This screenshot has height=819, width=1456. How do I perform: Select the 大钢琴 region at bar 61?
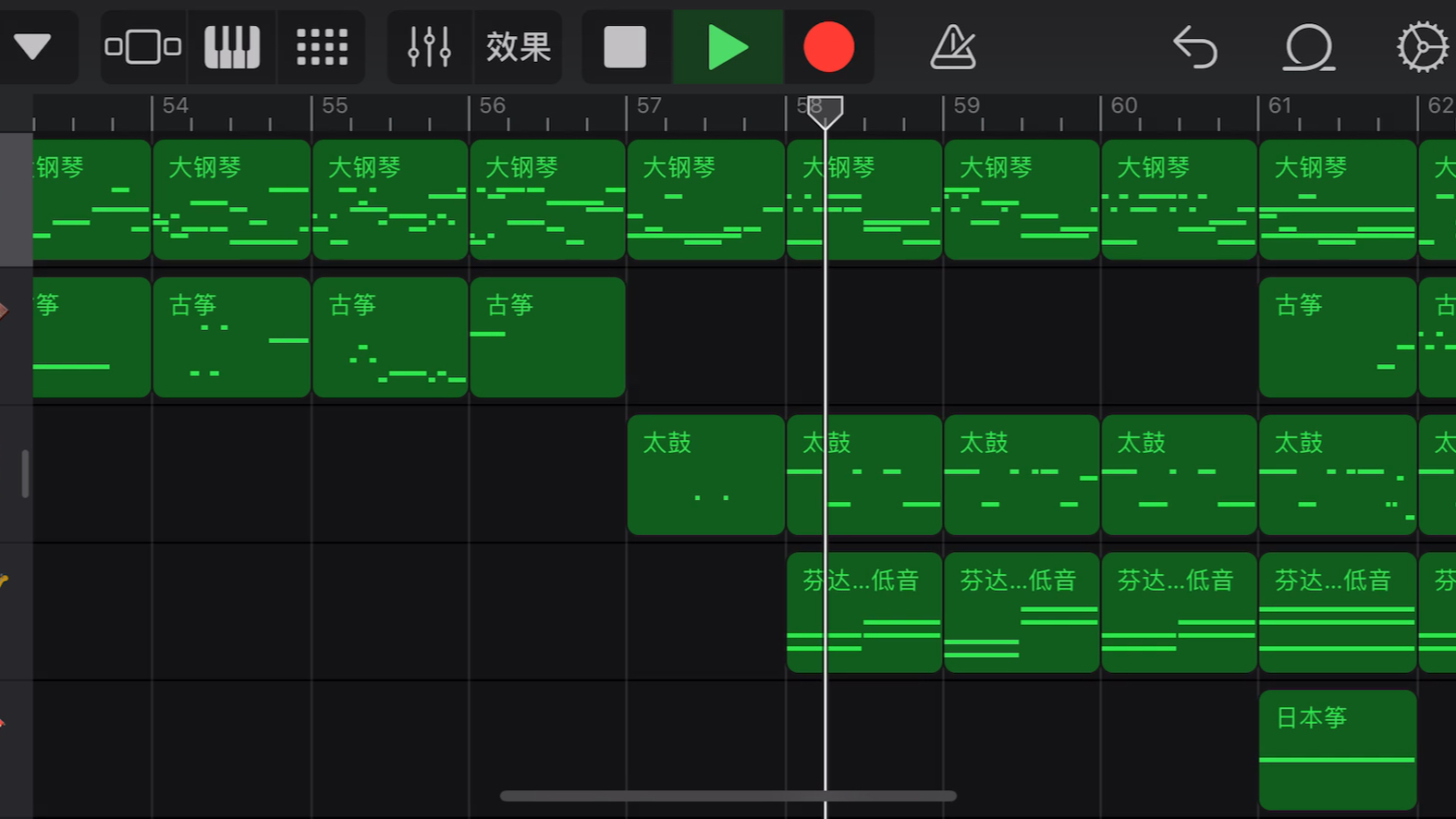point(1338,200)
